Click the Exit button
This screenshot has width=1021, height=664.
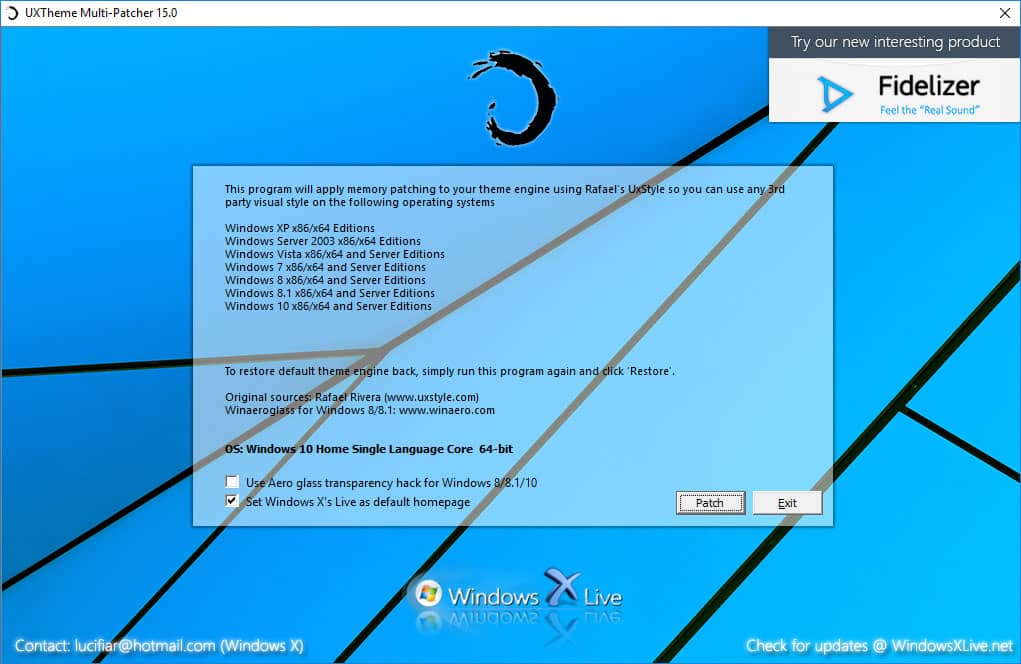(x=787, y=503)
